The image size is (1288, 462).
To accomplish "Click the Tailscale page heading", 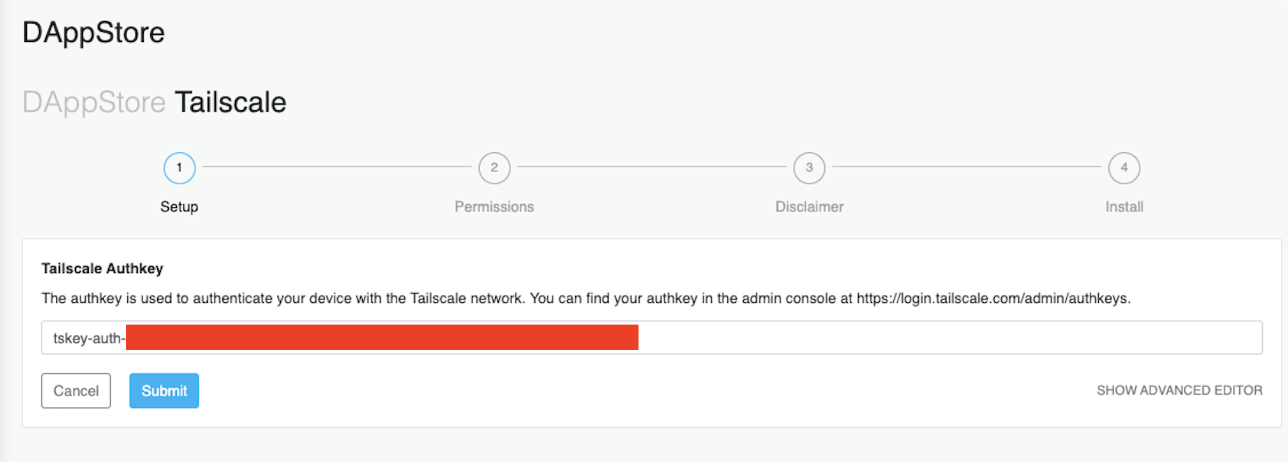I will 230,102.
